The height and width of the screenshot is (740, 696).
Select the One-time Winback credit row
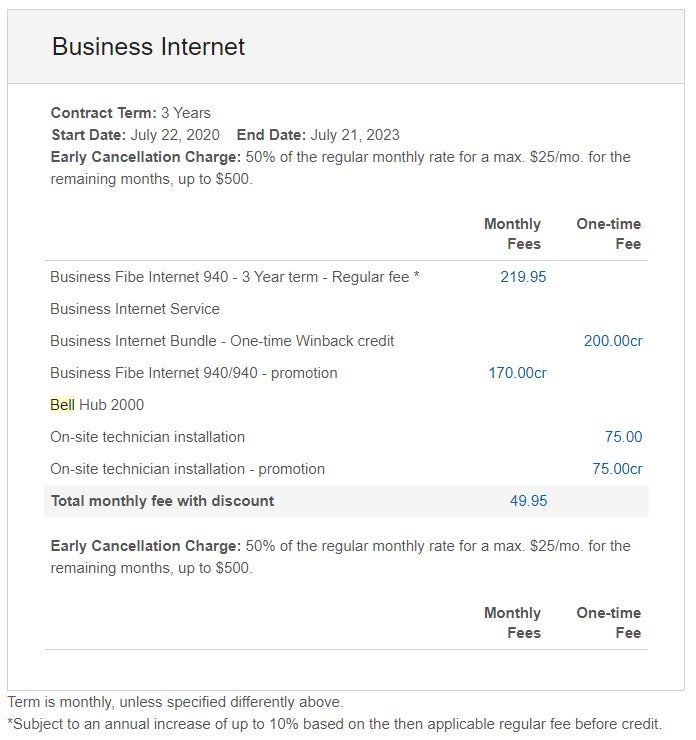coord(346,341)
